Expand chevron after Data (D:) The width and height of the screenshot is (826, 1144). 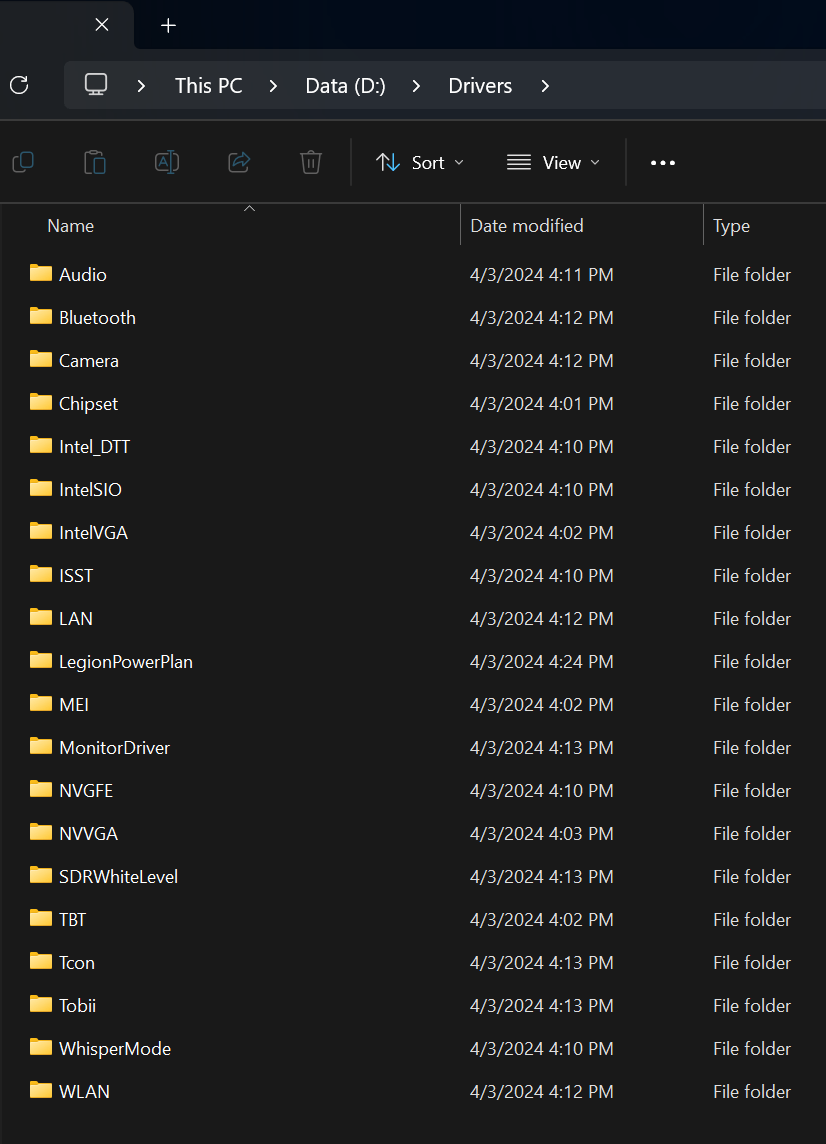tap(416, 86)
